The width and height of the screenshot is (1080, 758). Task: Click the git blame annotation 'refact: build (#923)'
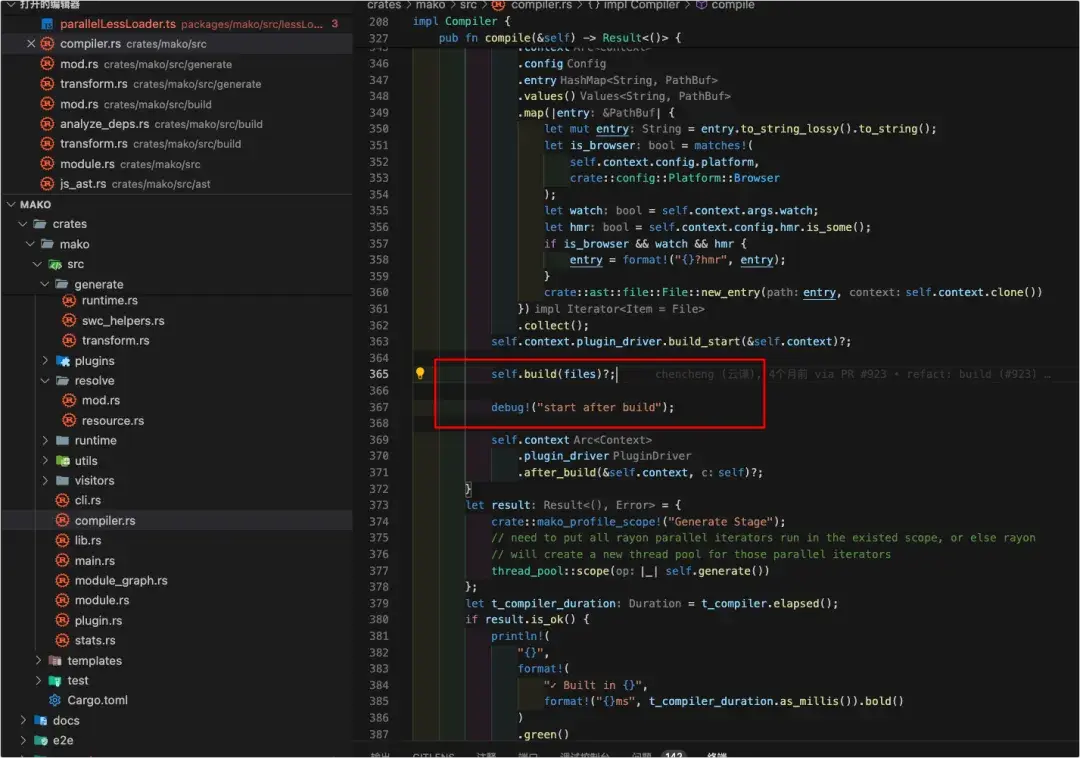click(971, 374)
